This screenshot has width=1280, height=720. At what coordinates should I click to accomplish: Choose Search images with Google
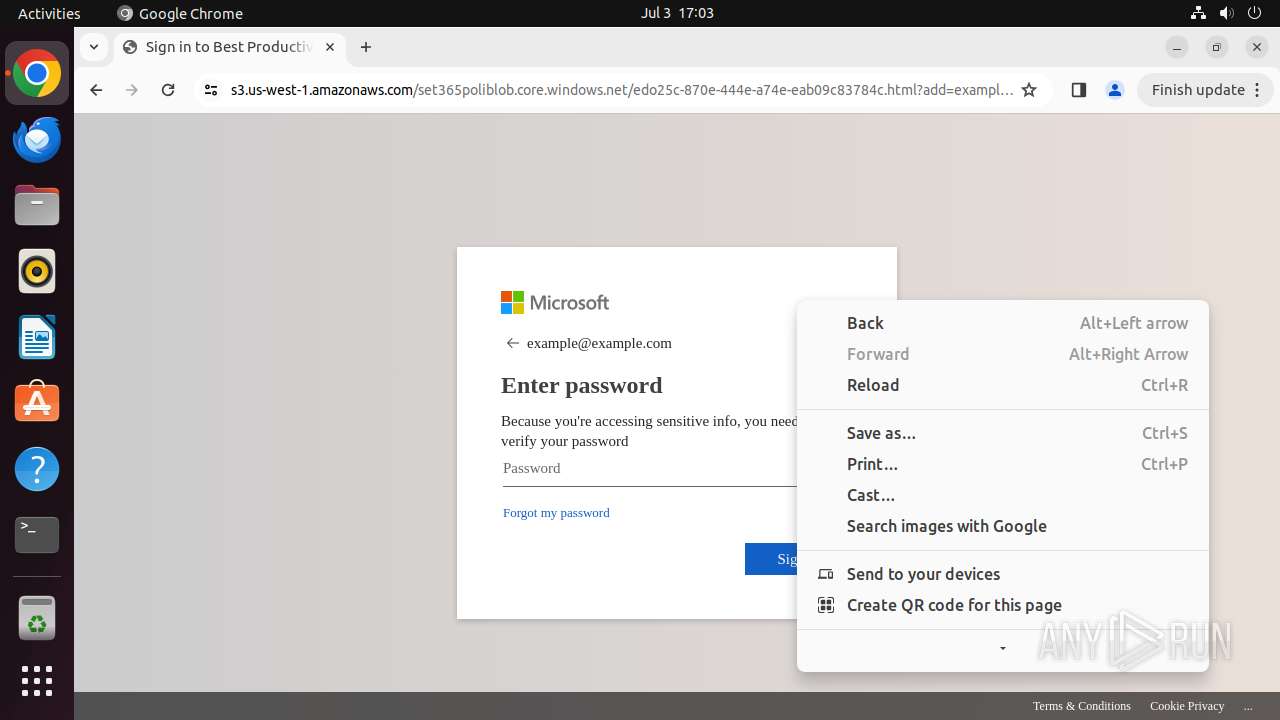(x=1003, y=526)
